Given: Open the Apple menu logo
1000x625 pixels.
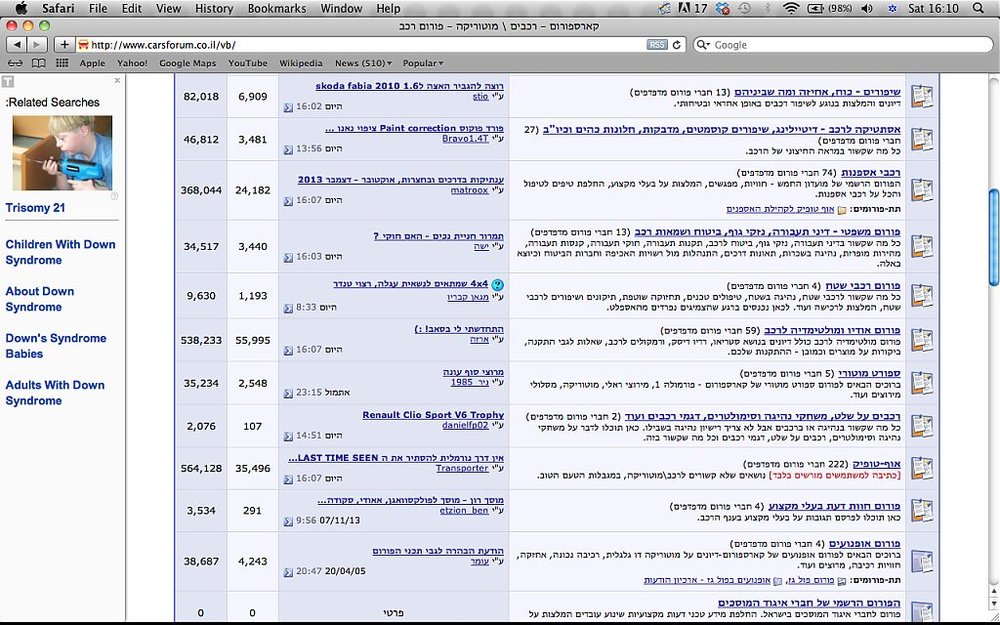Looking at the screenshot, I should (x=21, y=8).
